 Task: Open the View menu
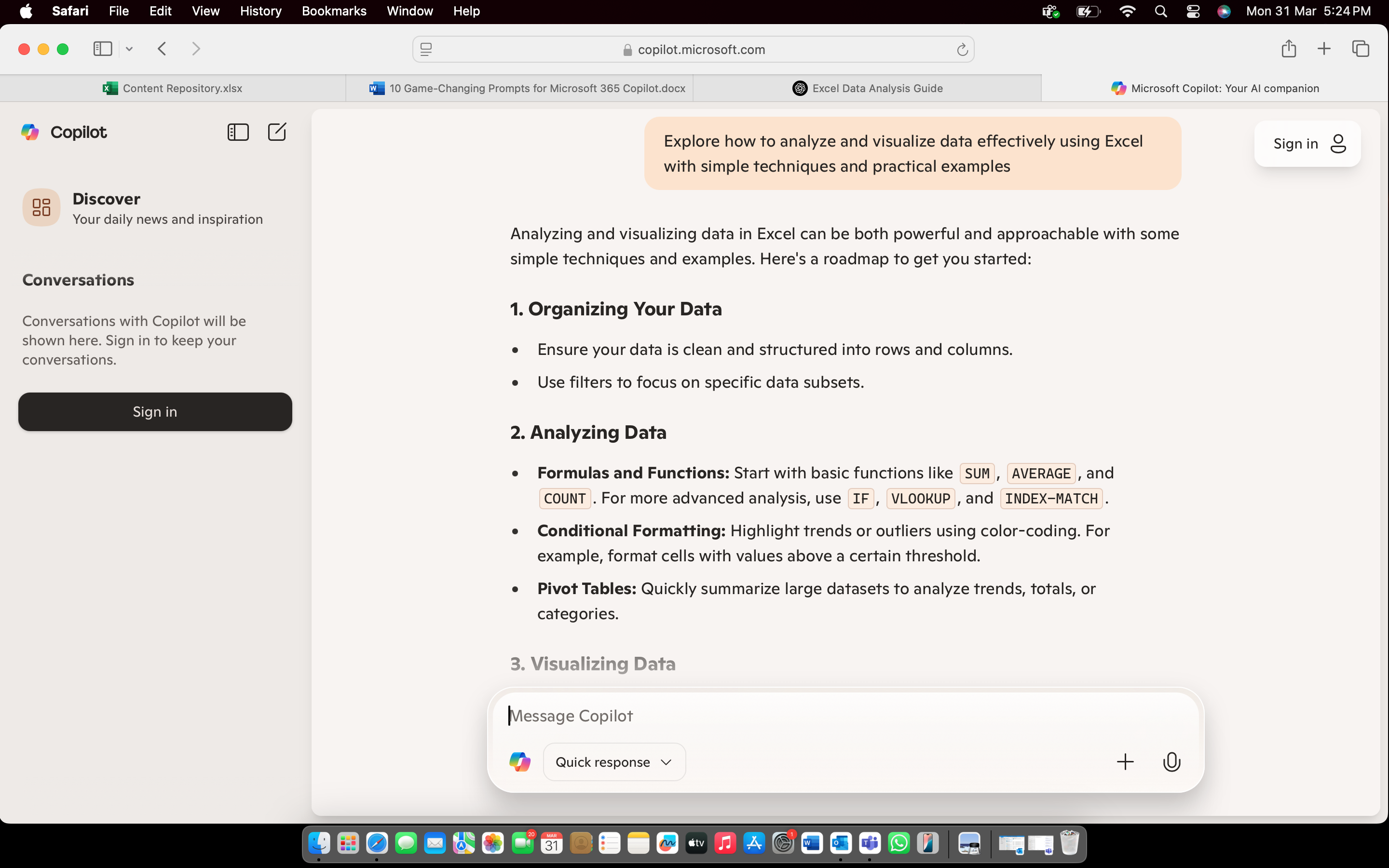[205, 12]
